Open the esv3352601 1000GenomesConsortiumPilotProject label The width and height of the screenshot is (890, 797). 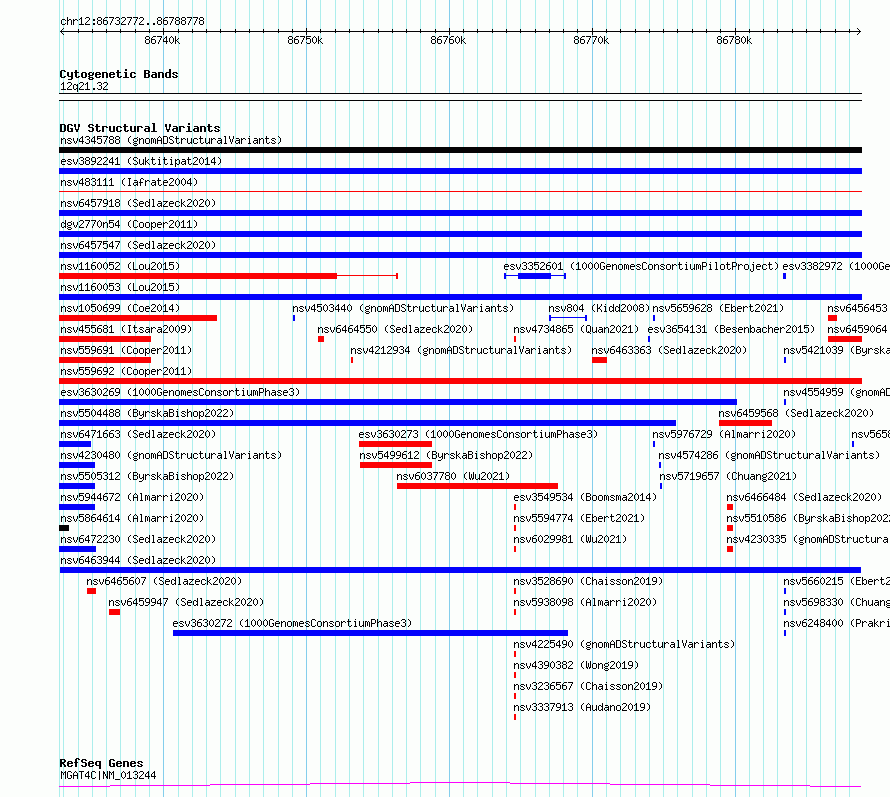click(x=641, y=266)
